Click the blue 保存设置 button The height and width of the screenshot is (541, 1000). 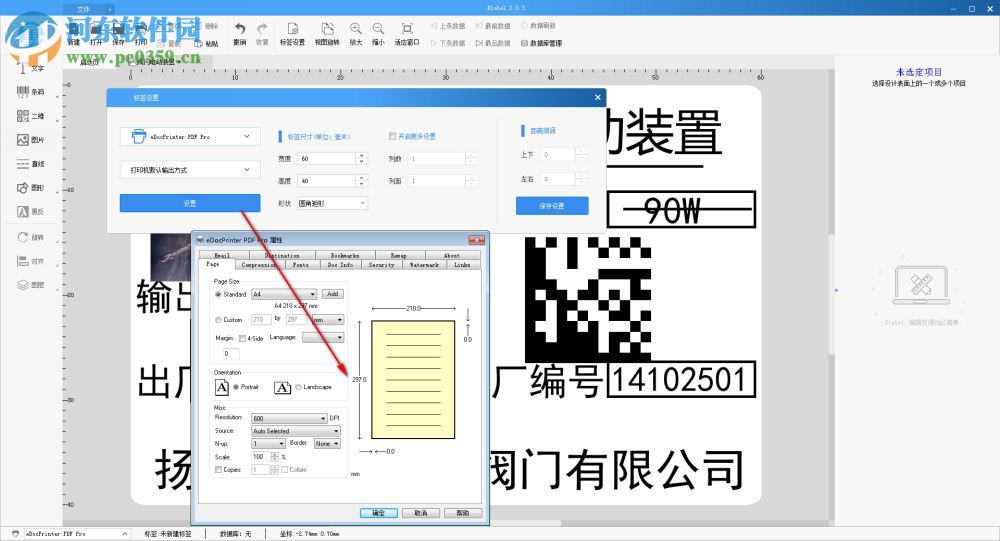tap(552, 206)
